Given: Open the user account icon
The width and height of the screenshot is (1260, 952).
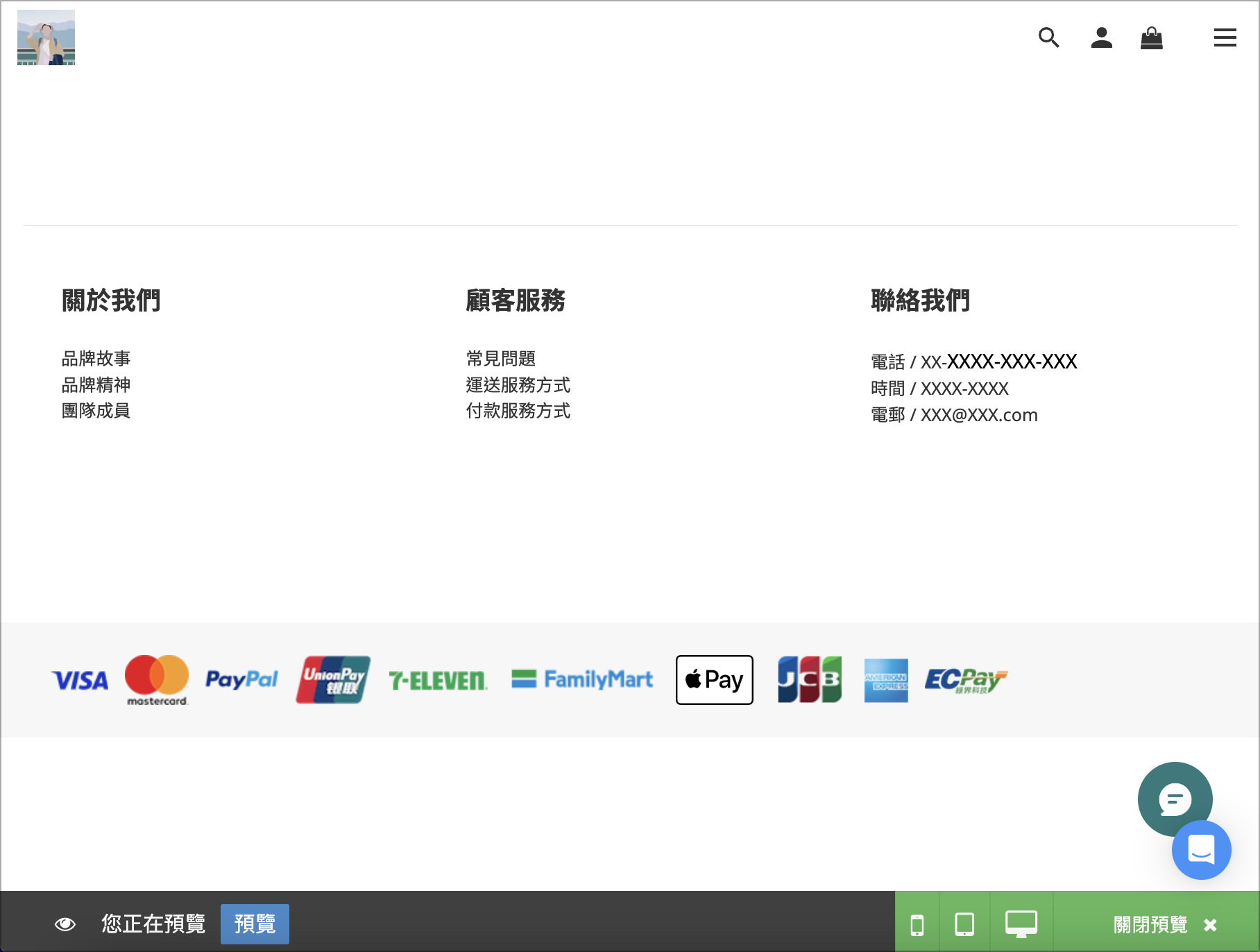Looking at the screenshot, I should (1101, 37).
